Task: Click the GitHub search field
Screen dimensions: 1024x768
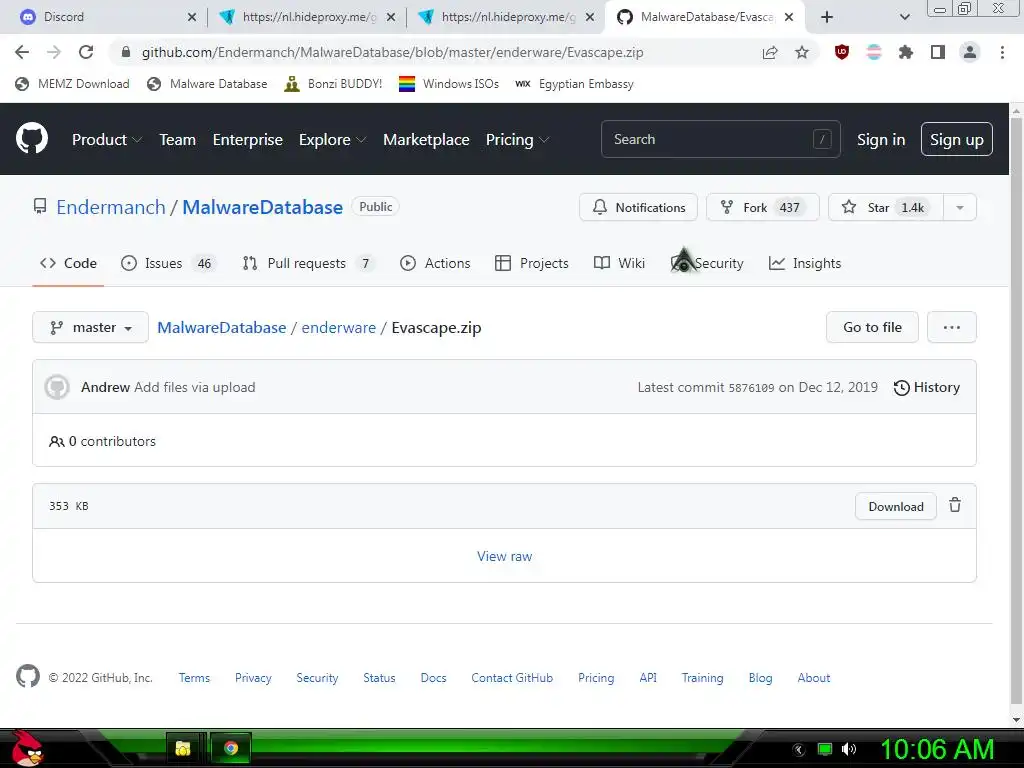Action: (720, 139)
